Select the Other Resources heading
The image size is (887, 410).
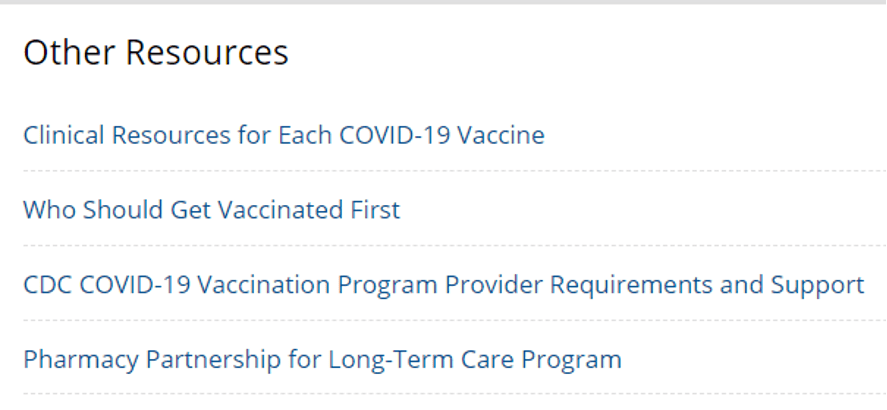click(x=156, y=53)
